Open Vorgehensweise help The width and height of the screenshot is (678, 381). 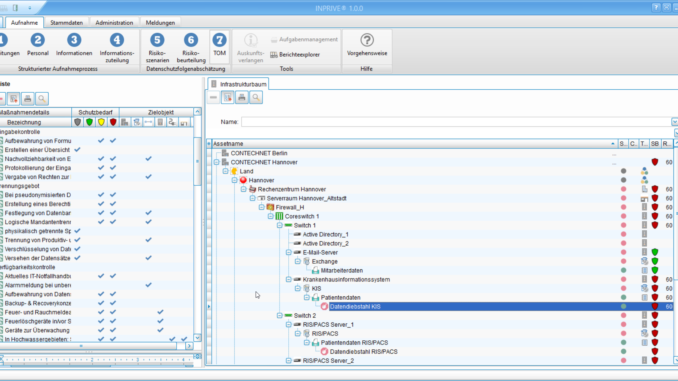coord(367,45)
